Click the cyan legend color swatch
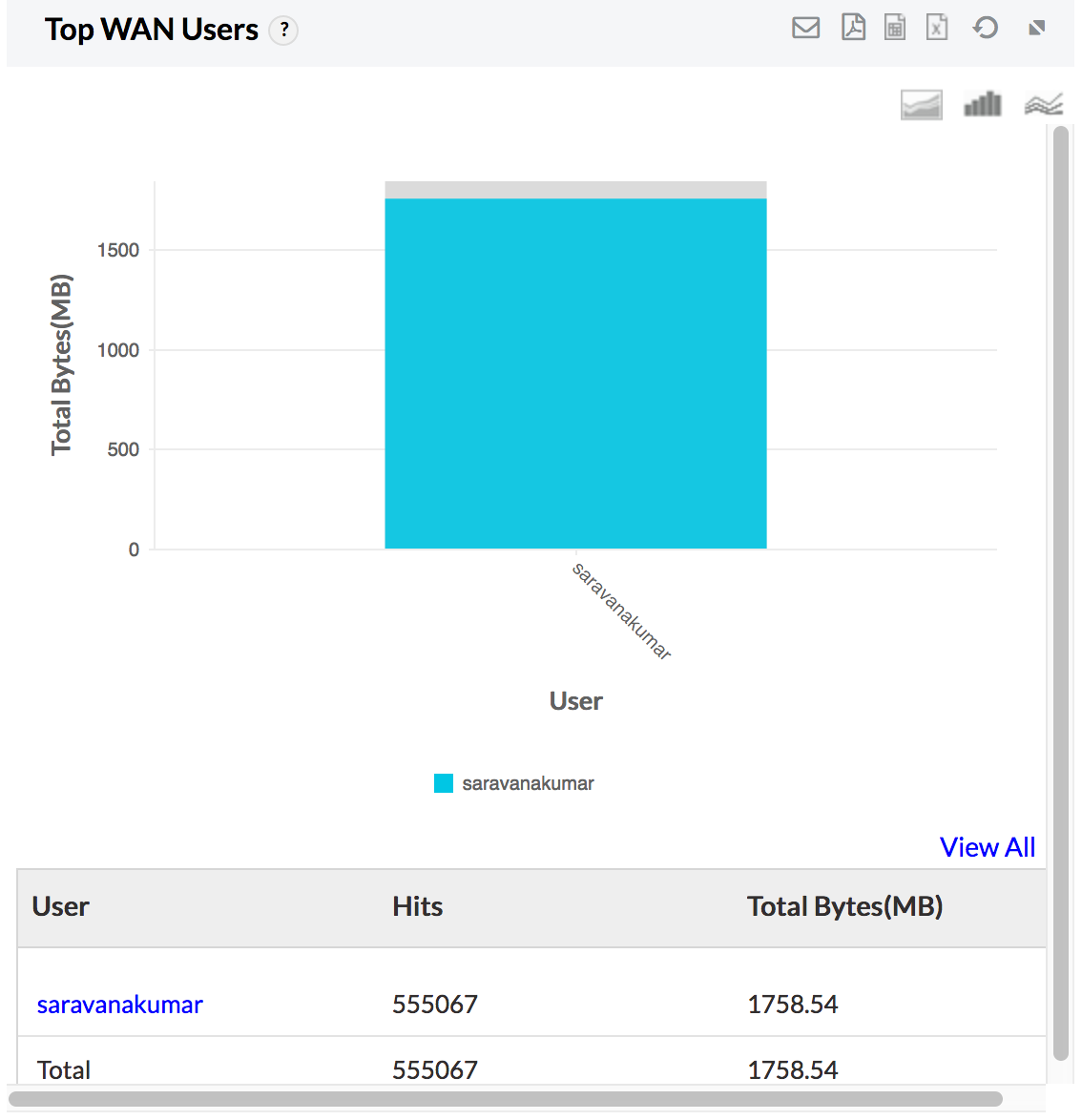 [444, 783]
